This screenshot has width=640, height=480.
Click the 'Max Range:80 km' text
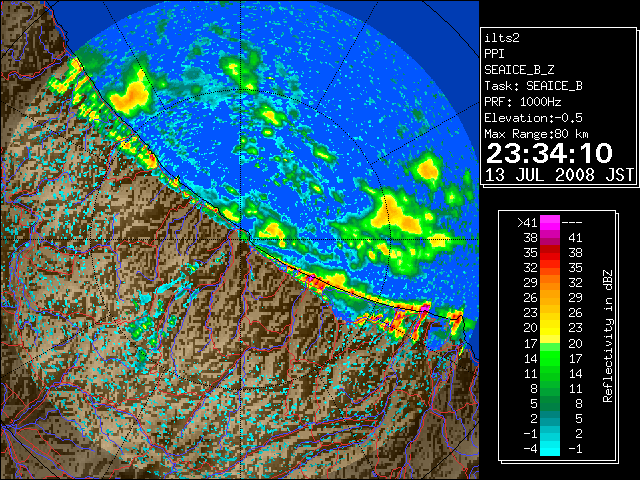[x=536, y=134]
